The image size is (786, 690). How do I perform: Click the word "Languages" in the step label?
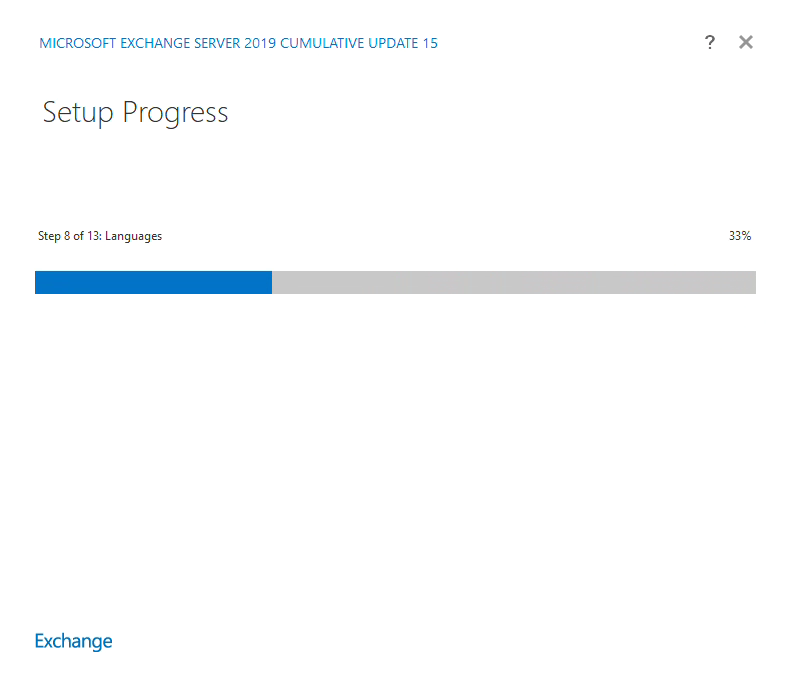pyautogui.click(x=133, y=236)
